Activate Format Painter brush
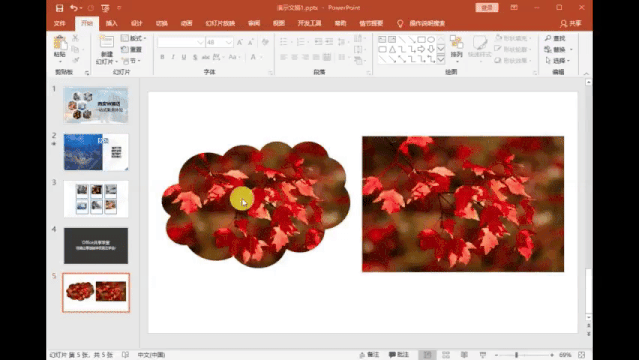 pos(75,60)
